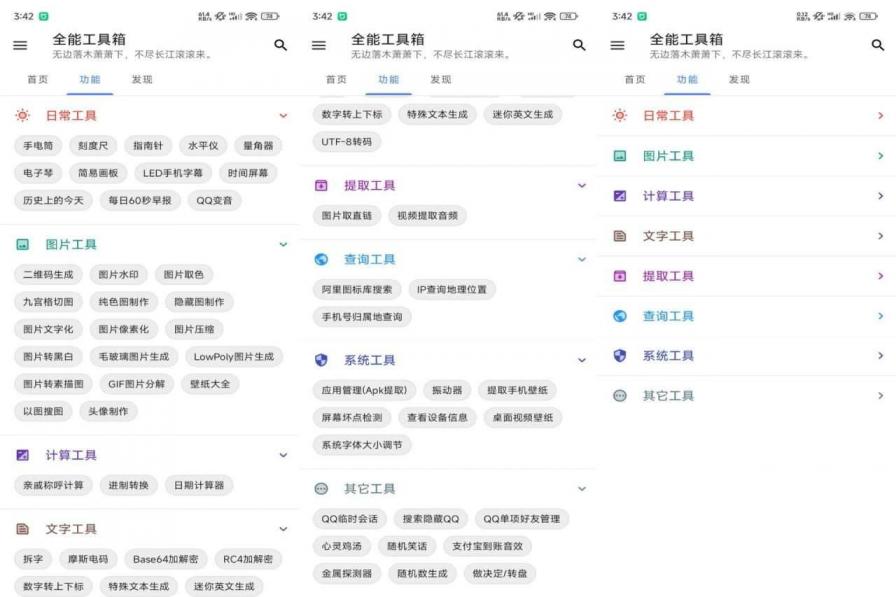
Task: Tap the document icon of the expanded 文字工具 section
Action: [22, 528]
